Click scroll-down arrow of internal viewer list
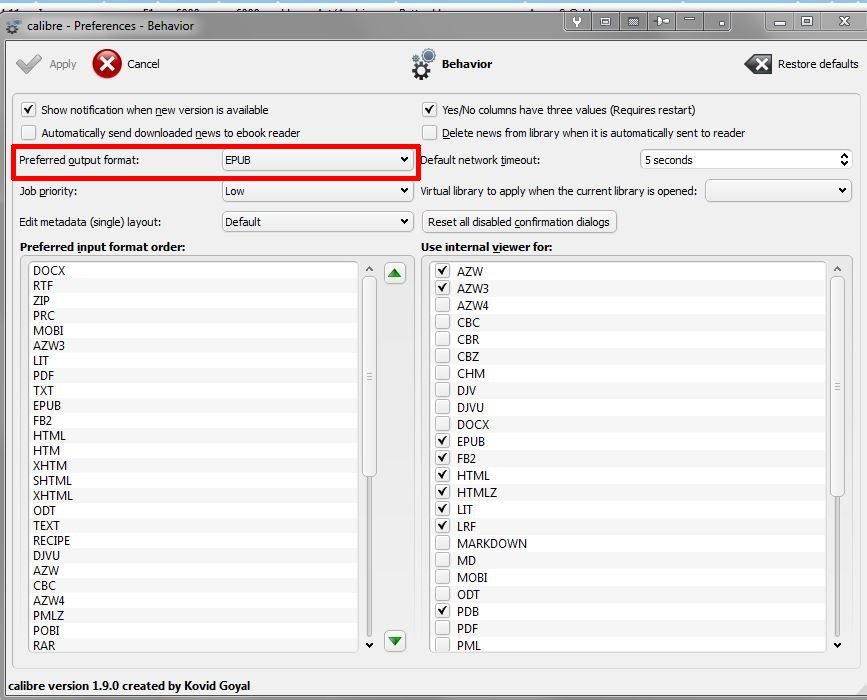 click(x=837, y=645)
